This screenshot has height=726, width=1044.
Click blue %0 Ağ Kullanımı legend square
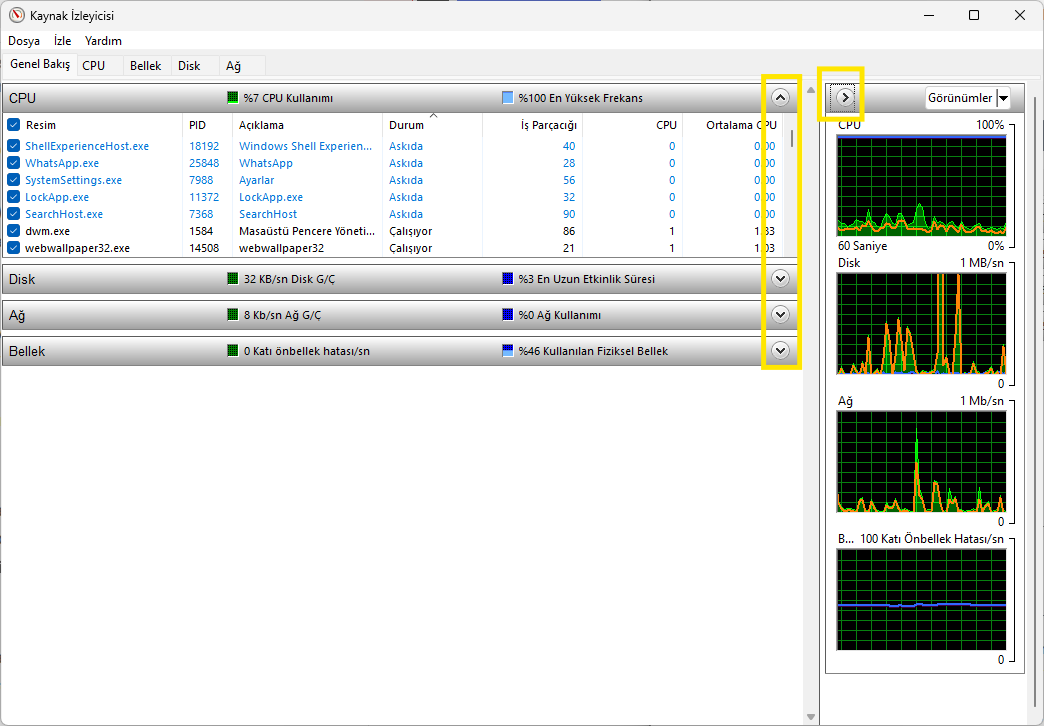[507, 314]
